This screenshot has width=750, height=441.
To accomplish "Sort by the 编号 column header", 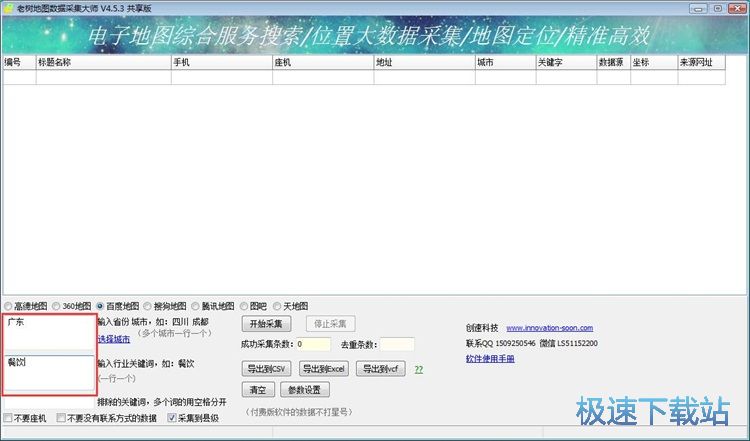I will (x=20, y=62).
